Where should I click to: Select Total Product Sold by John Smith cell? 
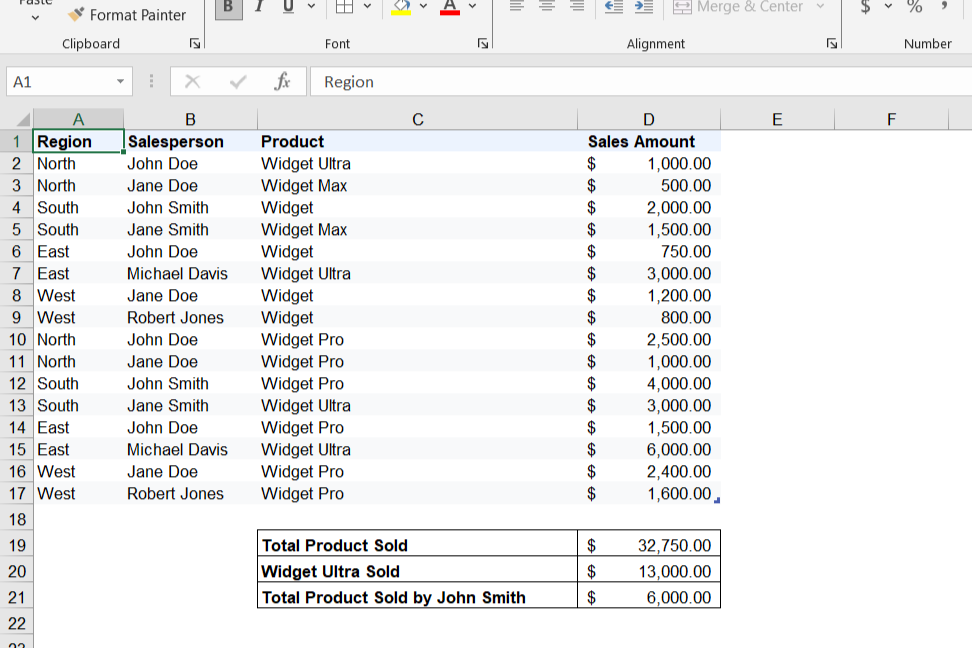418,597
